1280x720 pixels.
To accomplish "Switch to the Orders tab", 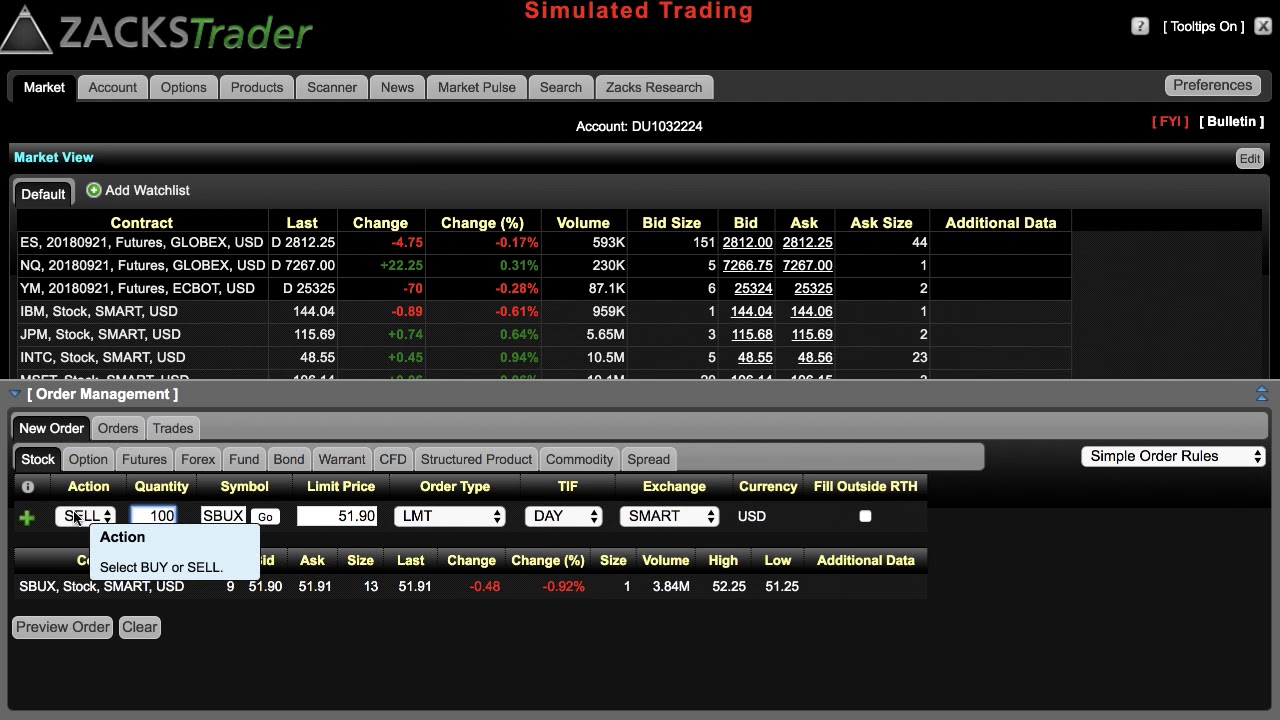I will pos(118,428).
